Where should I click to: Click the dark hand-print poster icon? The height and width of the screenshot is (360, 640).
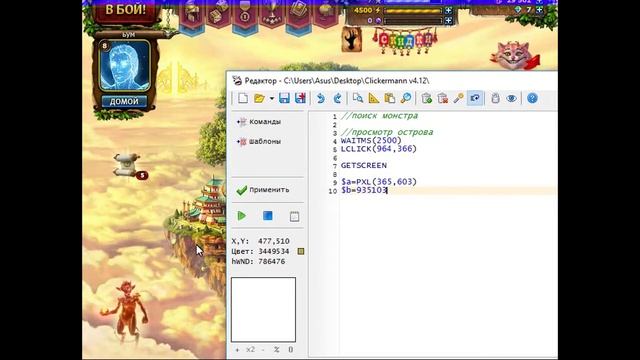(351, 40)
